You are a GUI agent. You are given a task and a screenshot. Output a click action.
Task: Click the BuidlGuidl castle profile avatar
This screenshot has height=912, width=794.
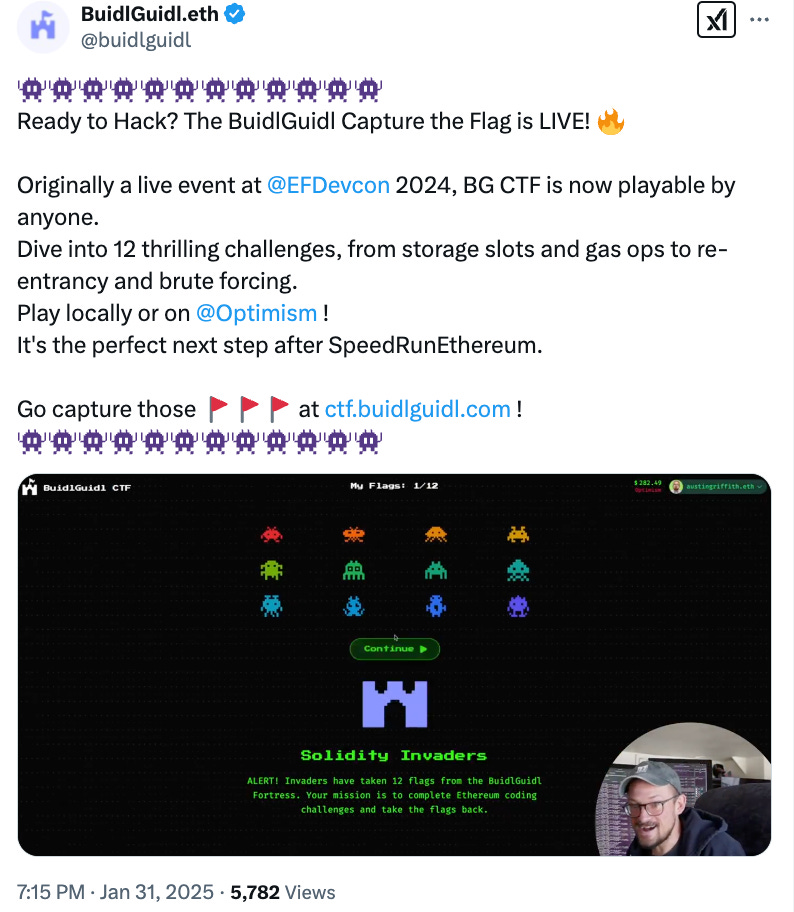pos(43,27)
